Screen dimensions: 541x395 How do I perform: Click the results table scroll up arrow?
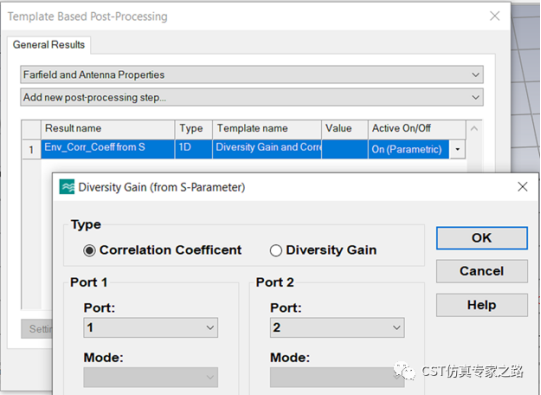474,129
